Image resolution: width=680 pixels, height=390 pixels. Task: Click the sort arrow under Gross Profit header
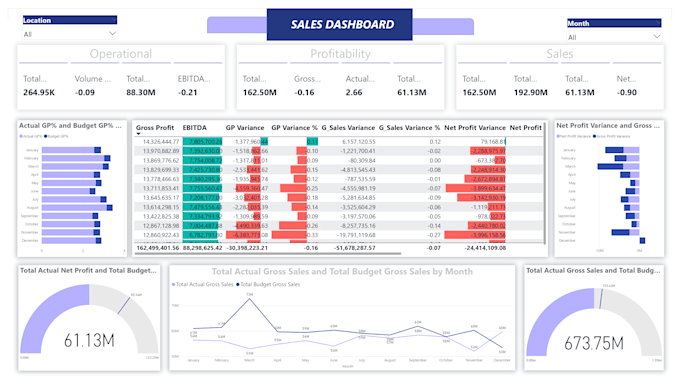click(138, 134)
